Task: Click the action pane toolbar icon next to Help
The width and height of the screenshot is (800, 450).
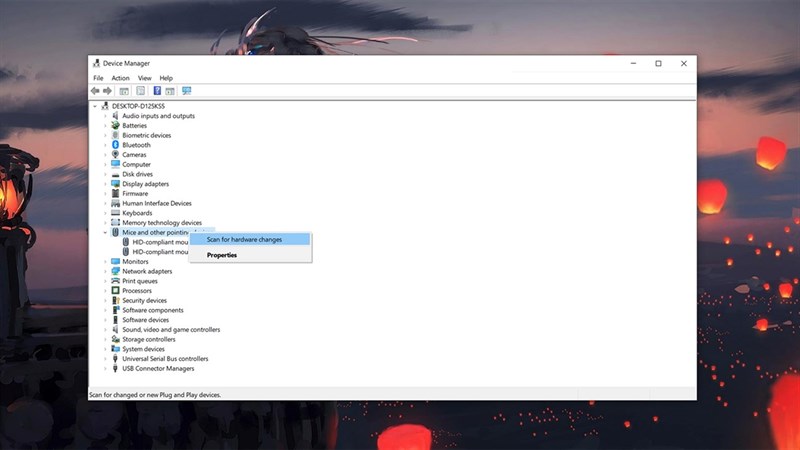Action: [170, 91]
